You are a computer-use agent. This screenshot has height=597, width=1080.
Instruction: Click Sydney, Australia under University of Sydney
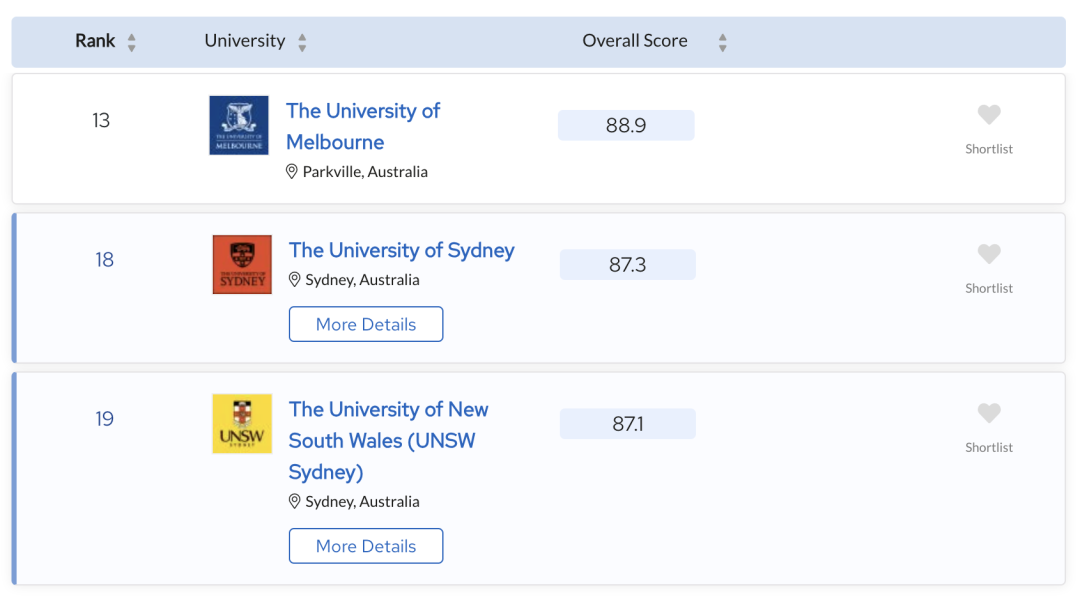tap(362, 280)
